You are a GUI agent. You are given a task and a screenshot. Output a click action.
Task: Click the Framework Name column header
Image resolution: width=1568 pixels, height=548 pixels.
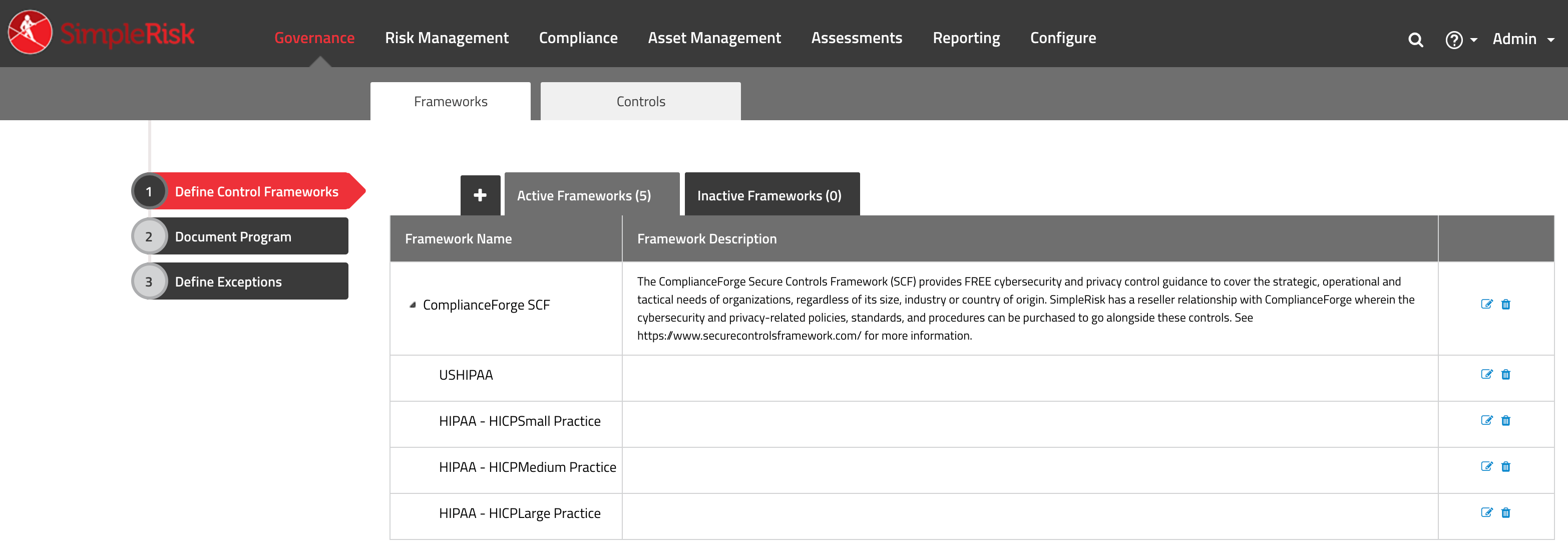coord(506,238)
